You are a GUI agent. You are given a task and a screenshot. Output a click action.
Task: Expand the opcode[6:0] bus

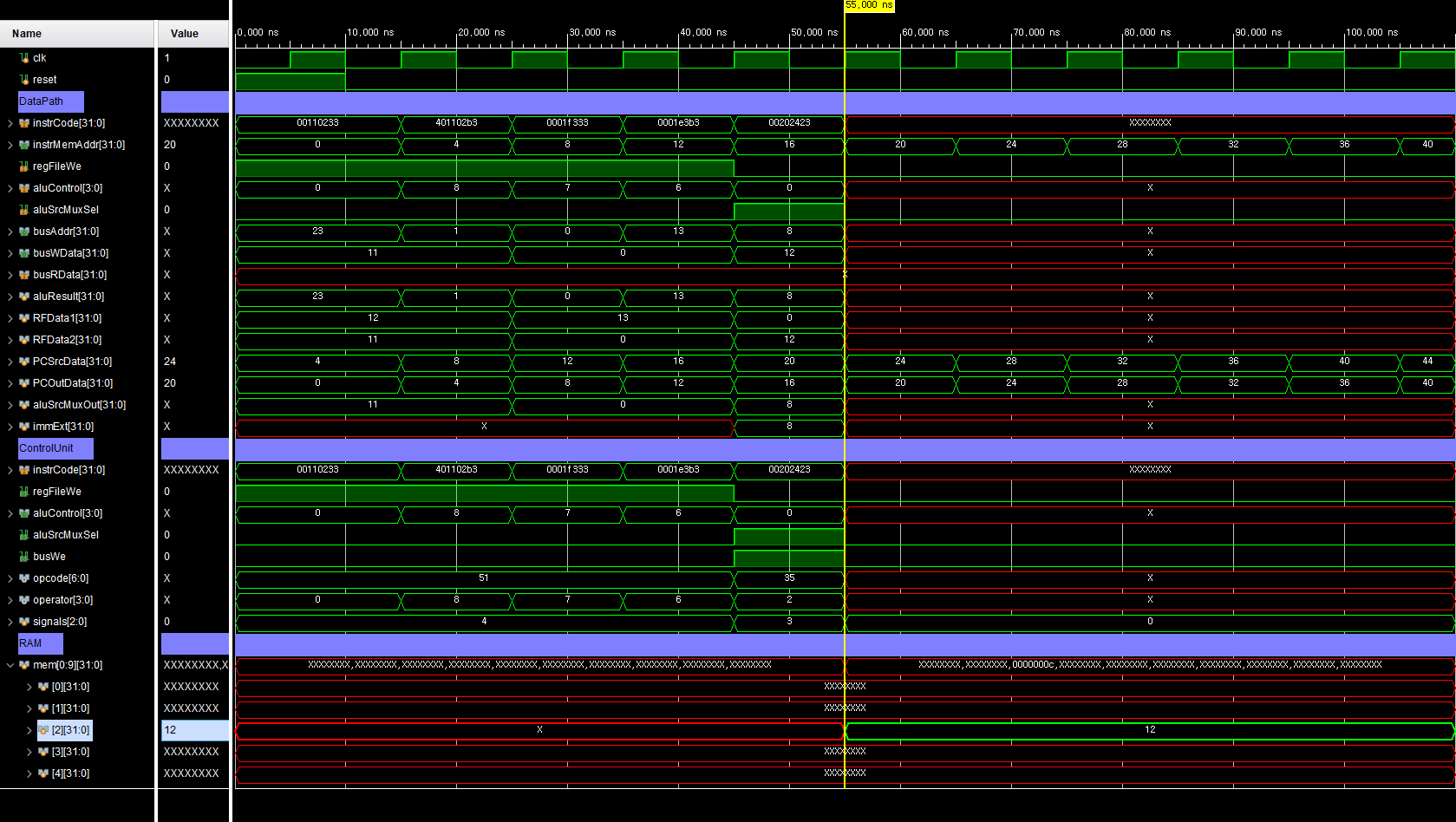[x=10, y=578]
